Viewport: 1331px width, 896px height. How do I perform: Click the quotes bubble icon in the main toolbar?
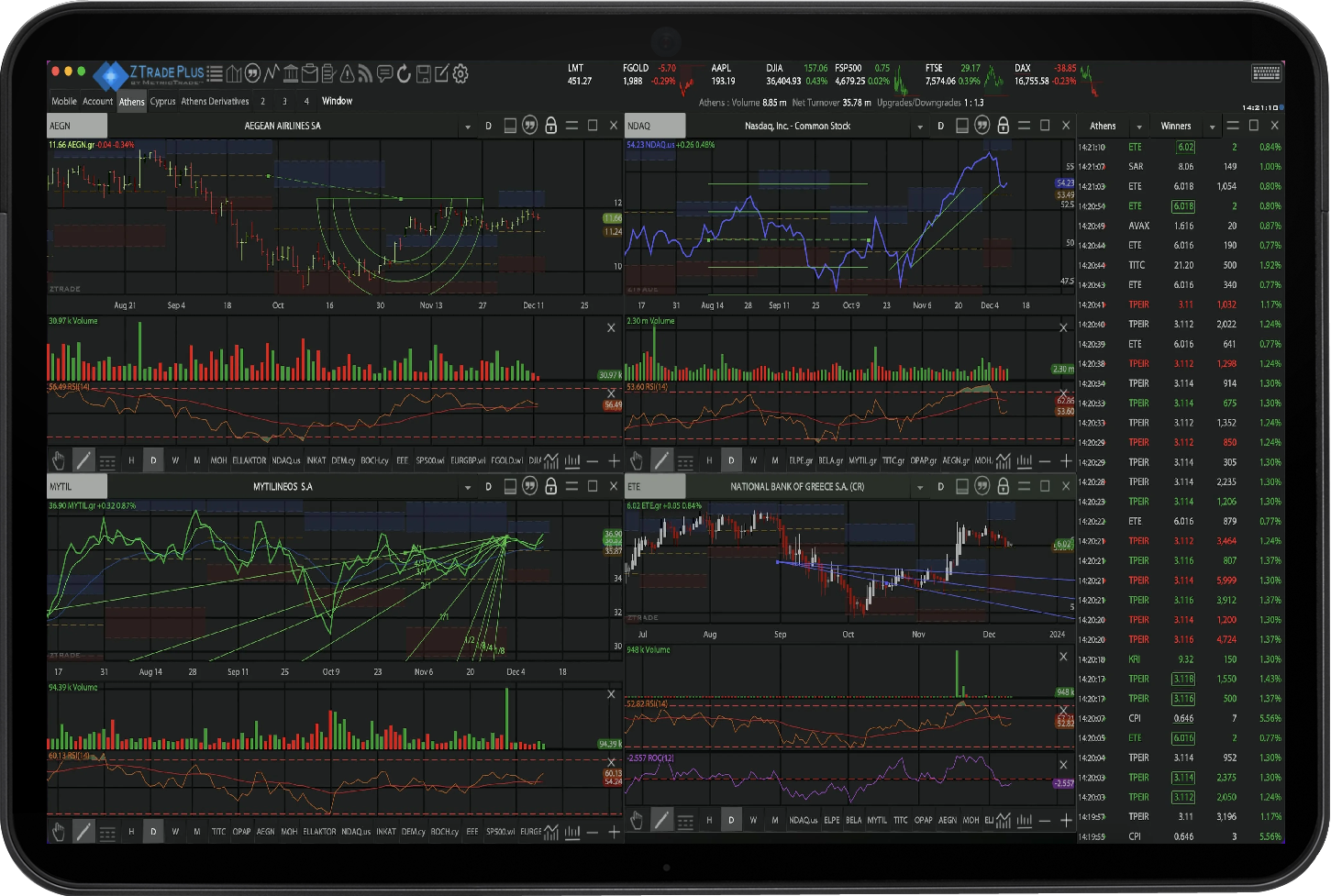coord(252,73)
